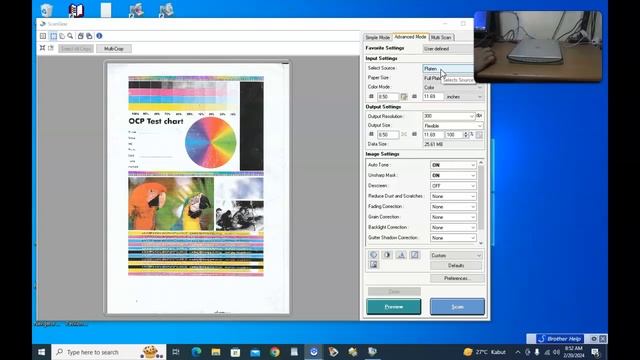Open the Recycle Bin on the desktop

pyautogui.click(x=47, y=10)
